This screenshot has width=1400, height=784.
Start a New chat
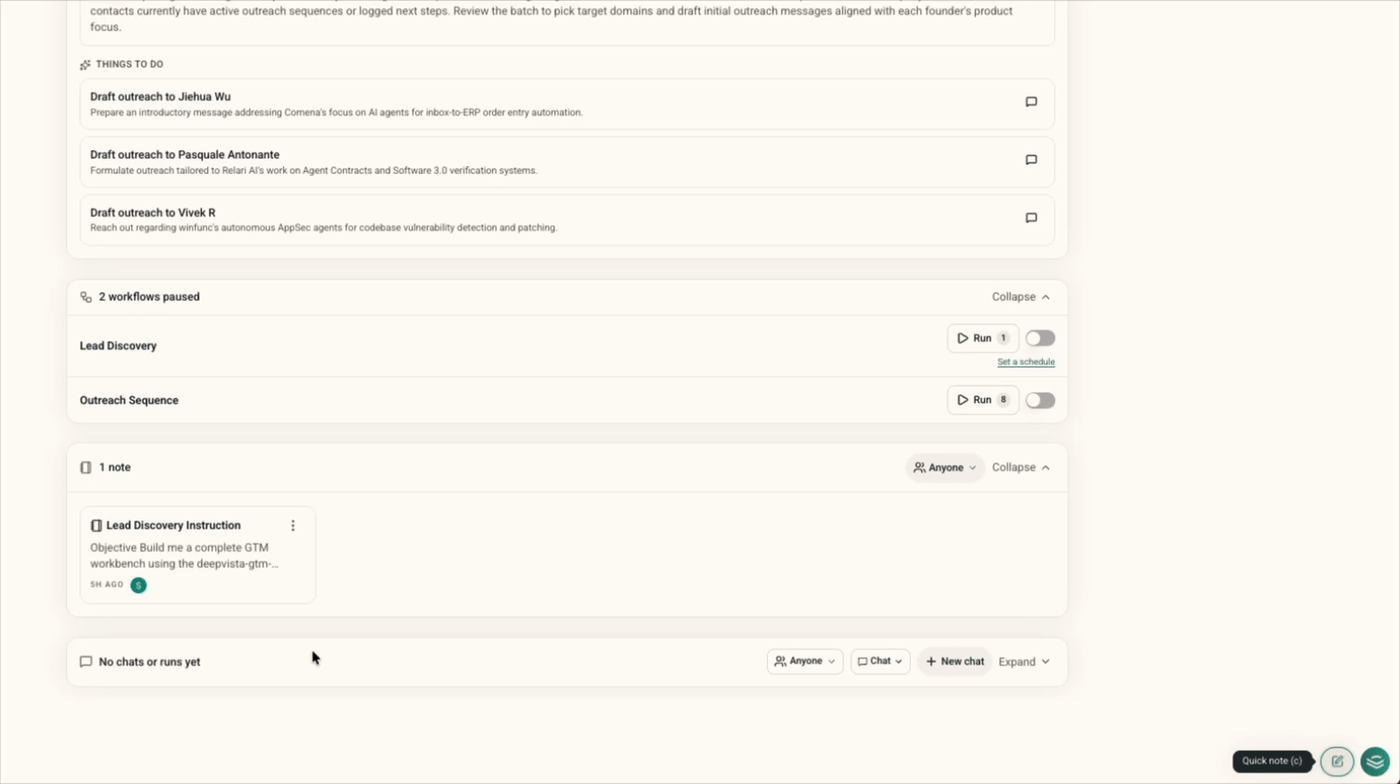pos(955,661)
